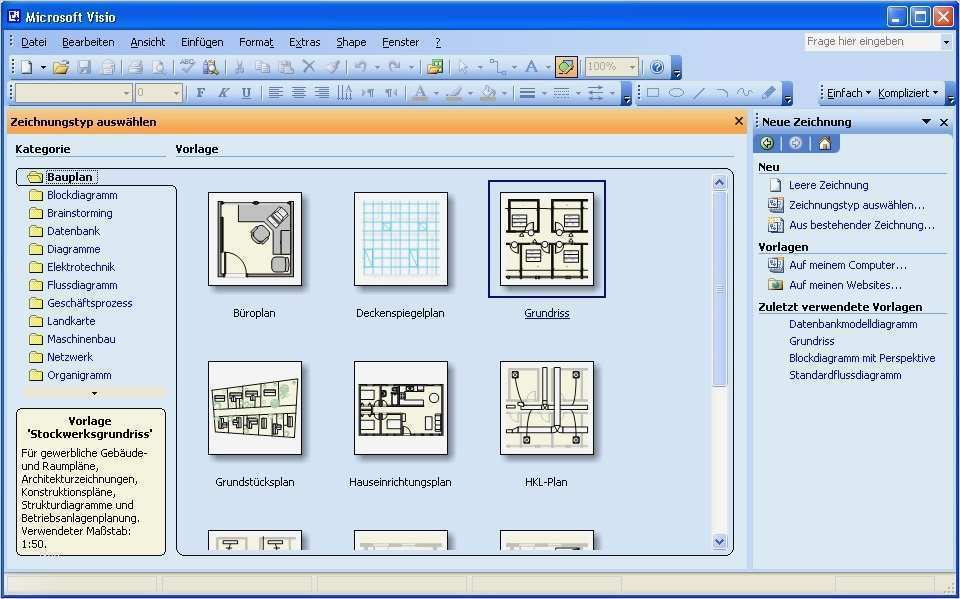The height and width of the screenshot is (599, 960).
Task: Open the Shape menu
Action: pos(351,42)
